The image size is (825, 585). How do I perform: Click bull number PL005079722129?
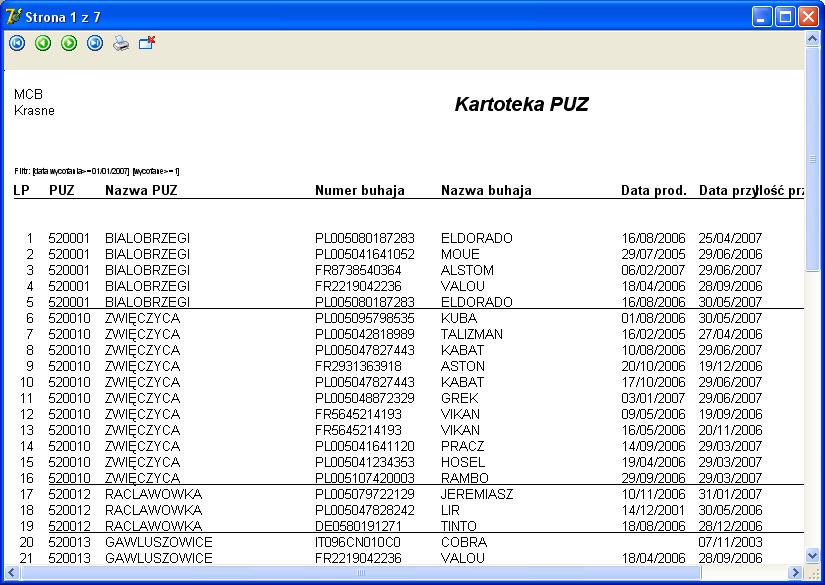pos(365,494)
